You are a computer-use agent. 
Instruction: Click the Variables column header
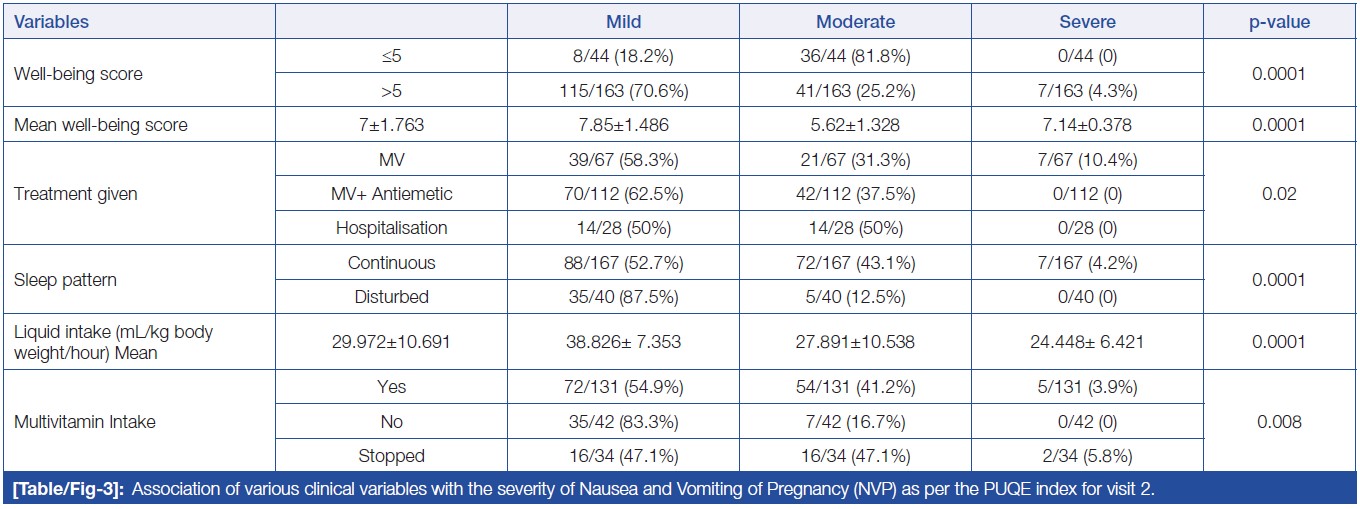(x=52, y=21)
